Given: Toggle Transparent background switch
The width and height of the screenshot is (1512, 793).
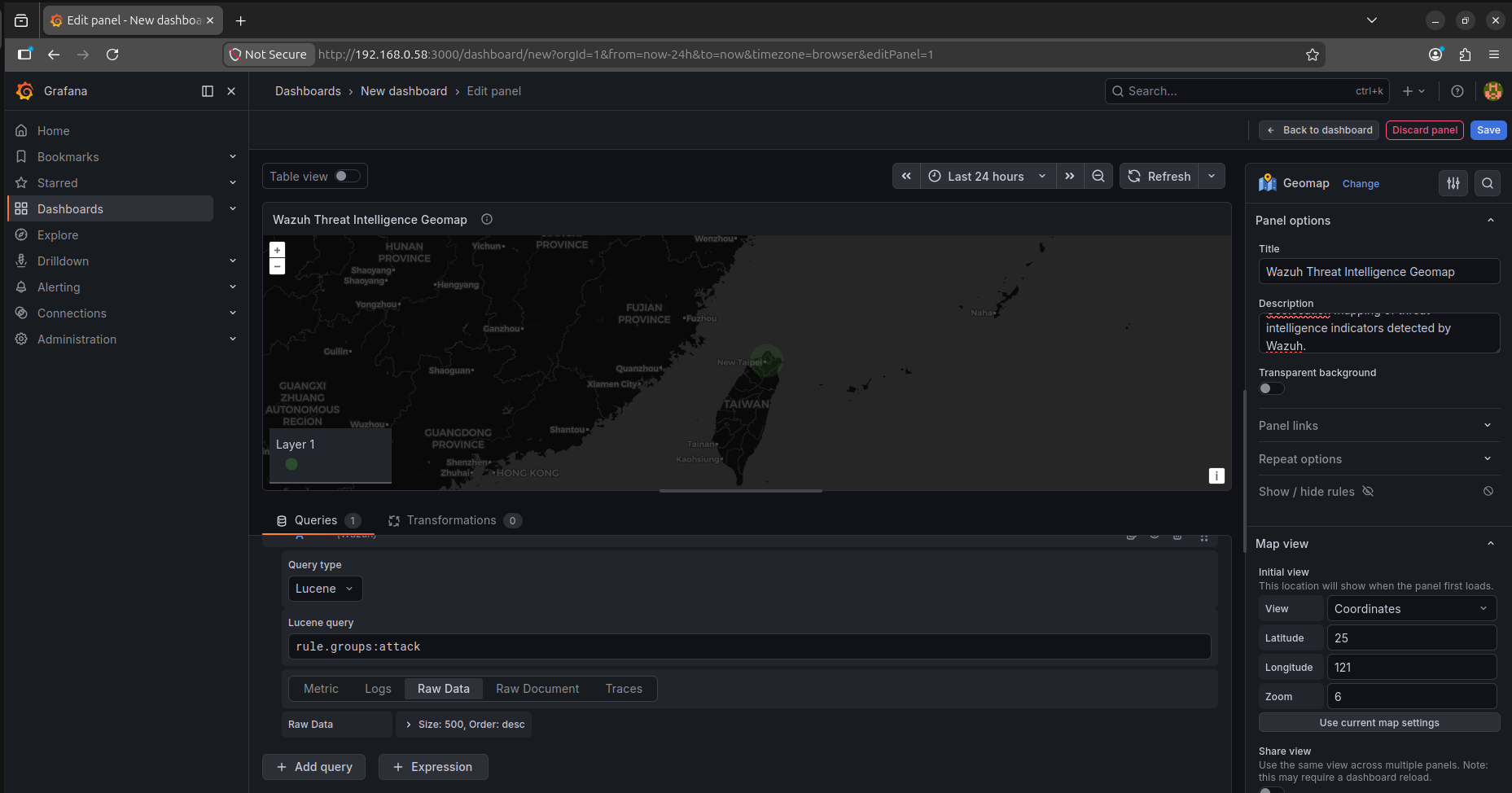Looking at the screenshot, I should 1272,388.
